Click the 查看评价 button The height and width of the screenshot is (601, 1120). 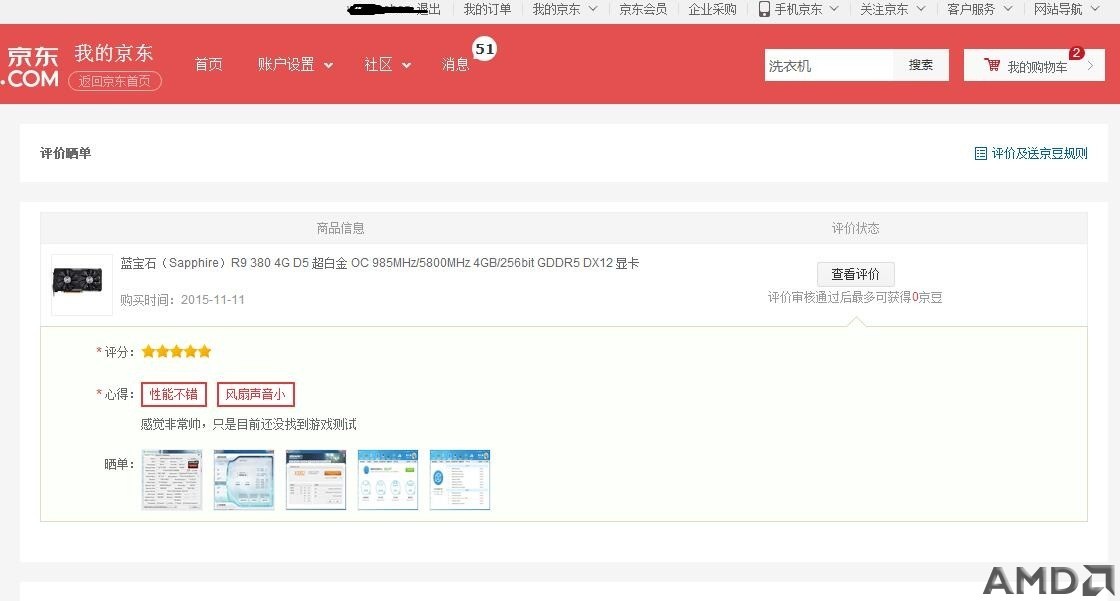pos(856,274)
